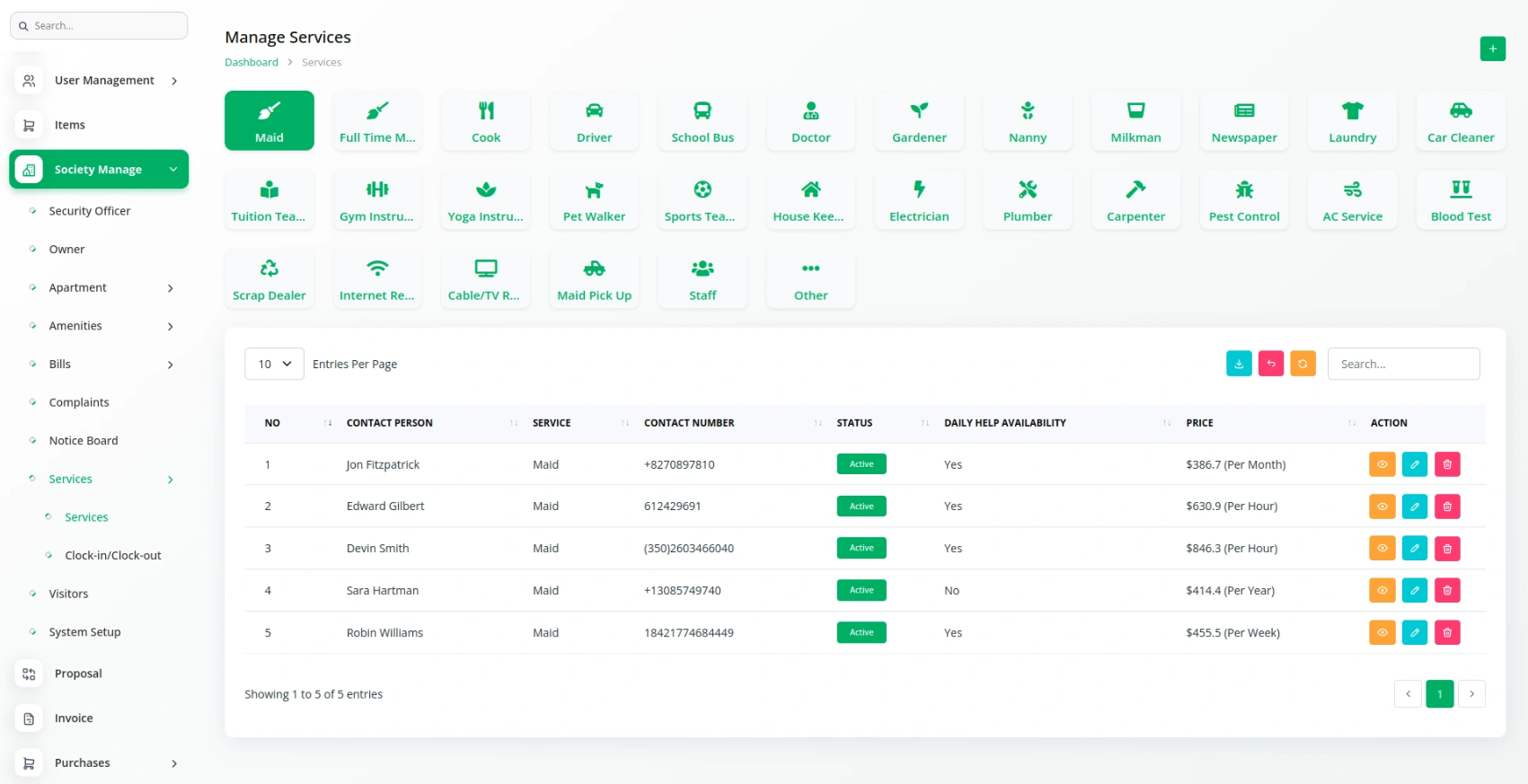Viewport: 1528px width, 784px height.
Task: Go to Dashboard breadcrumb link
Action: [x=252, y=62]
